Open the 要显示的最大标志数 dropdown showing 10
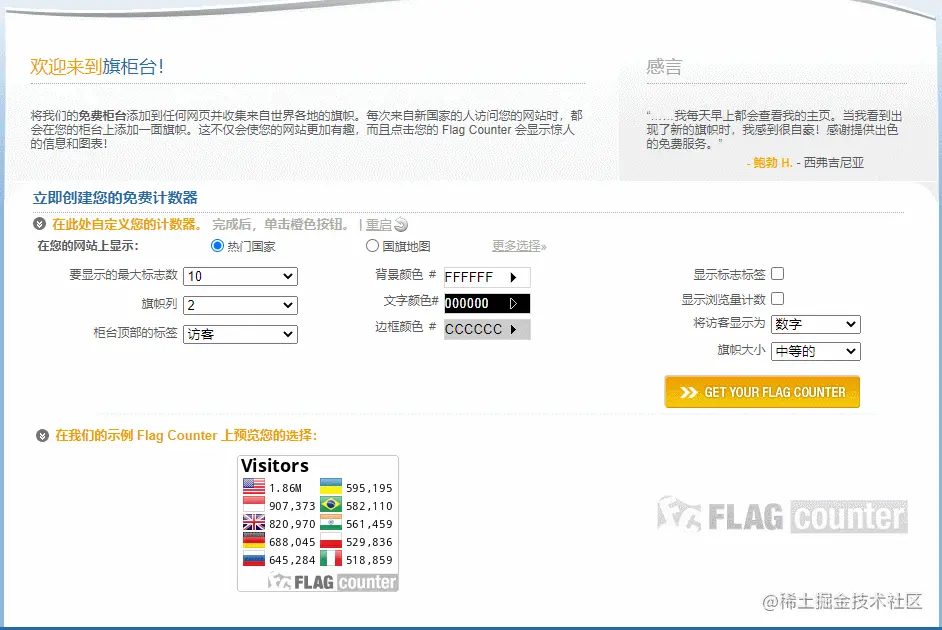This screenshot has height=630, width=942. click(240, 276)
